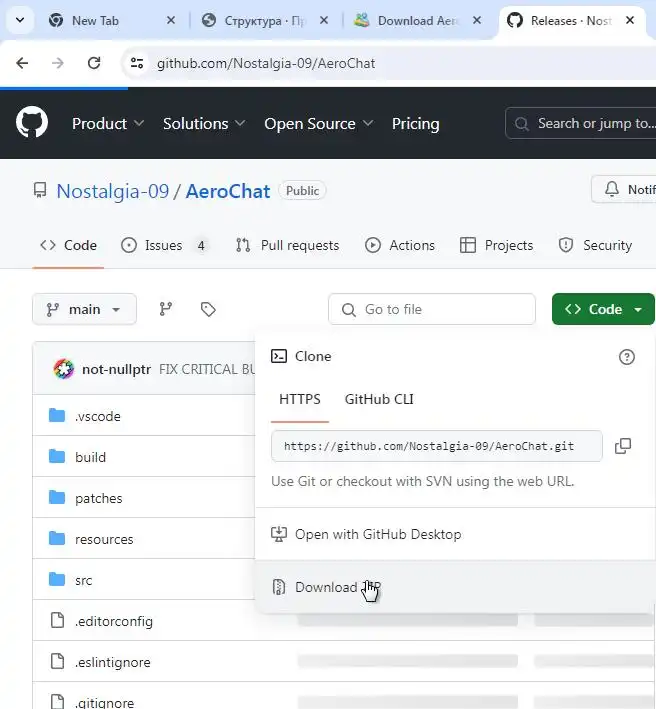Open the patches folder

pos(99,498)
